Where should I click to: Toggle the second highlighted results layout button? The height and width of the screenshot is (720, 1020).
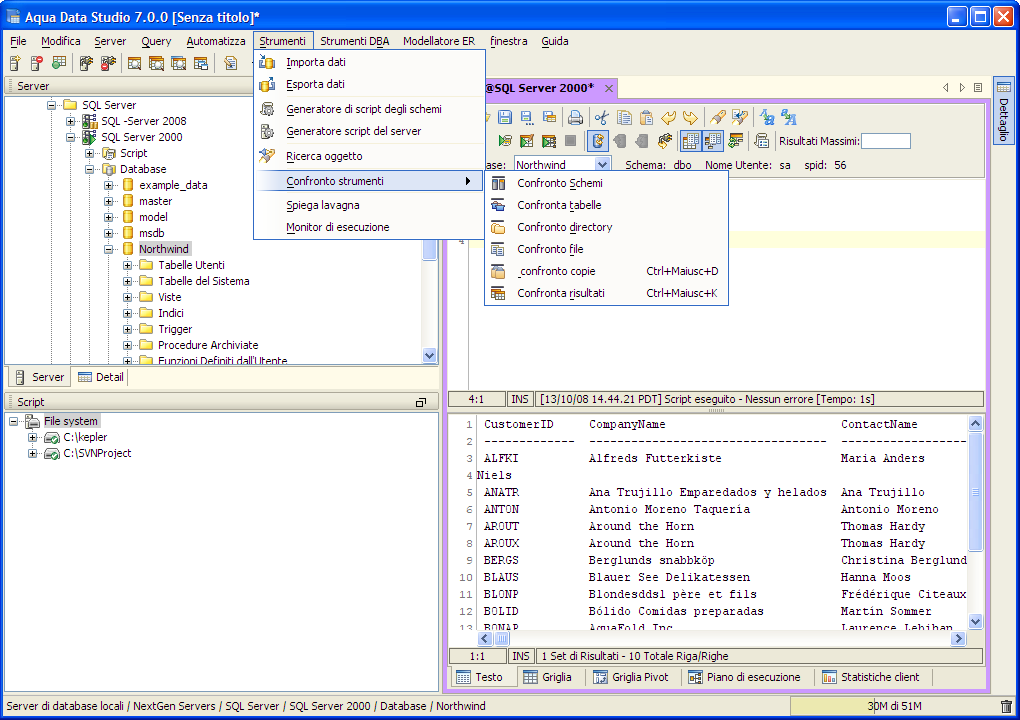(713, 140)
